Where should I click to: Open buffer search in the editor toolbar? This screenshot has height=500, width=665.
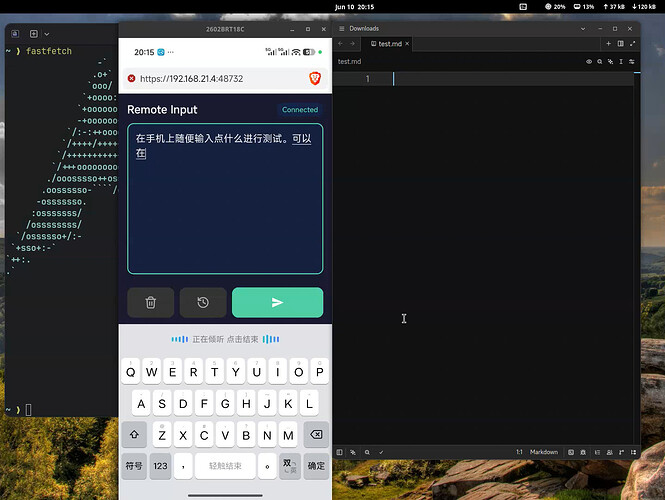[x=600, y=61]
